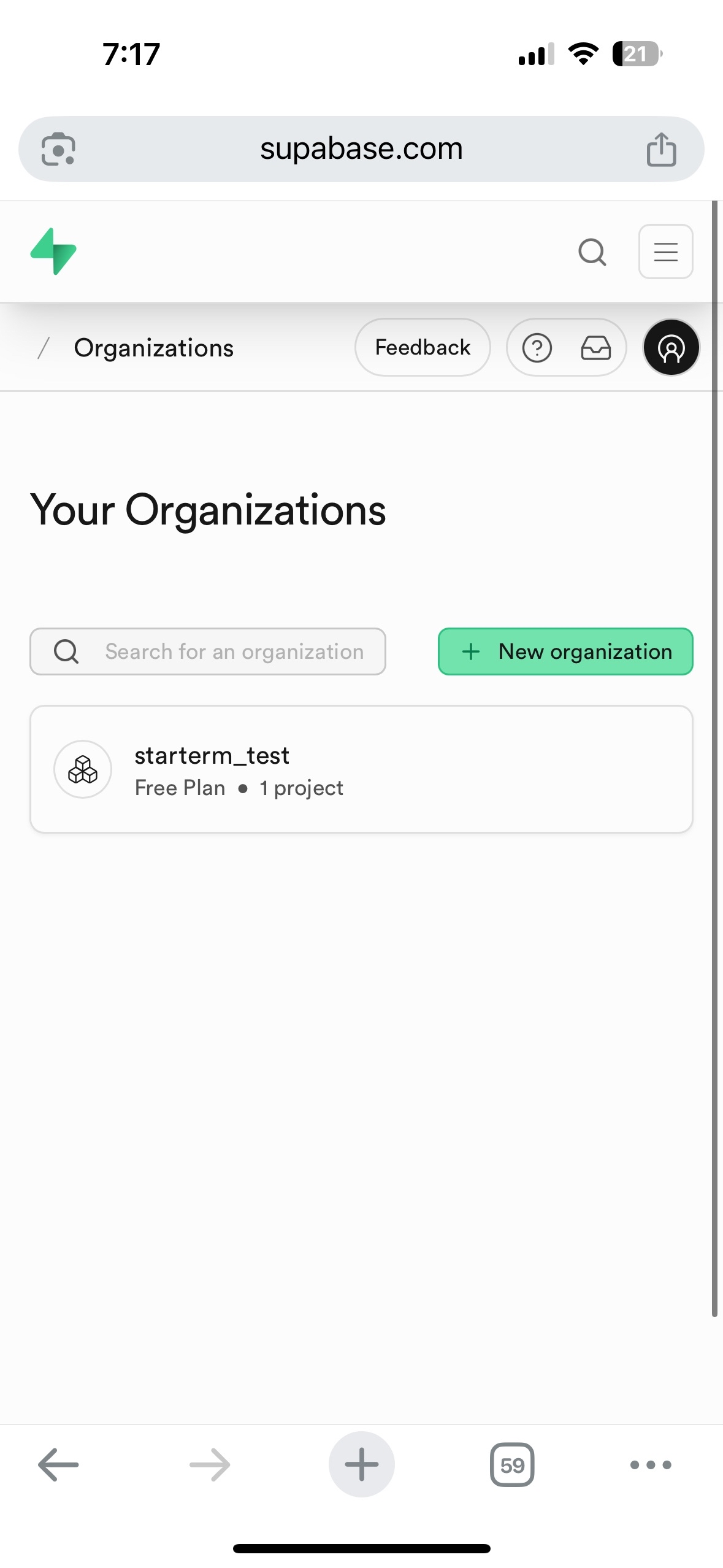This screenshot has height=1568, width=723.
Task: Click the starterm_test cubes organization icon
Action: pyautogui.click(x=83, y=769)
